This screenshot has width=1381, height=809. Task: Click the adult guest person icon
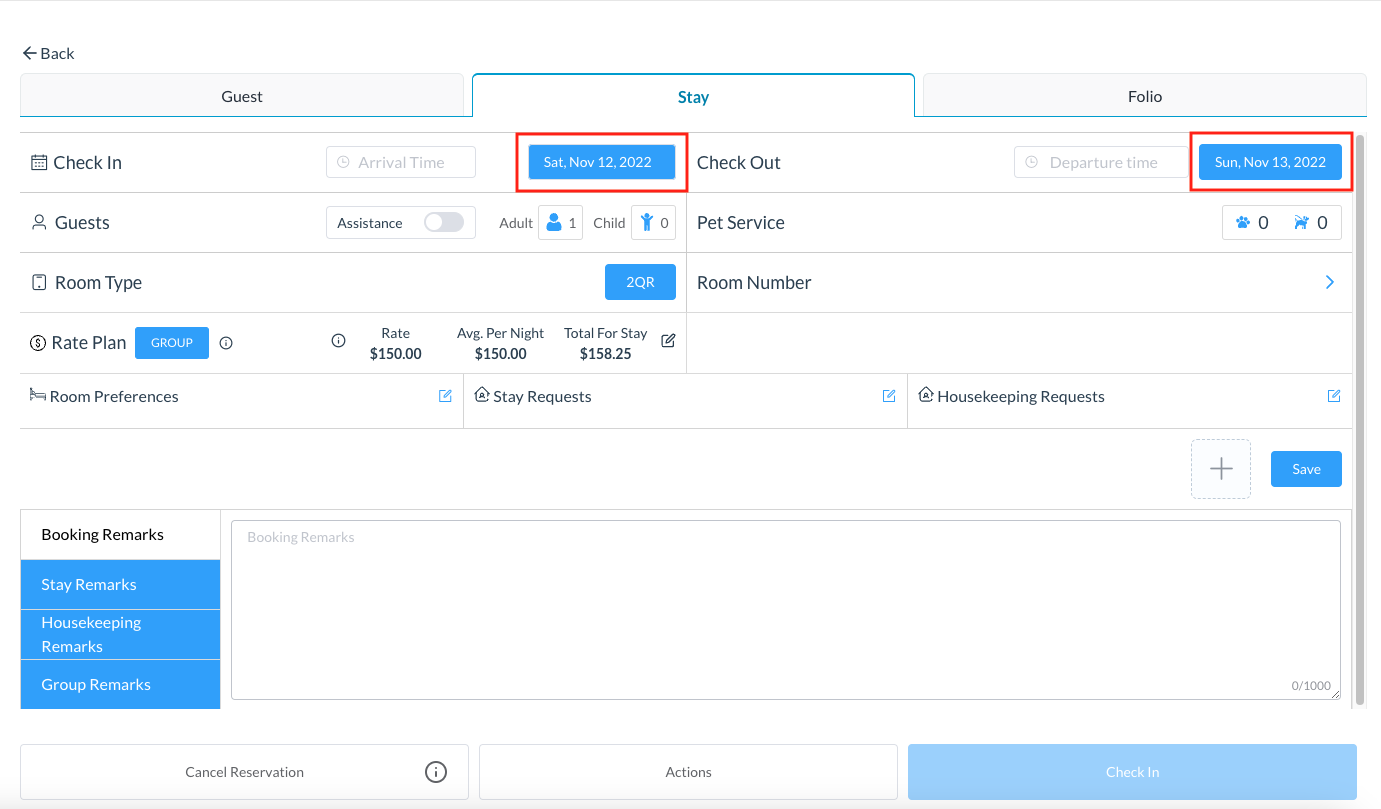pyautogui.click(x=555, y=222)
